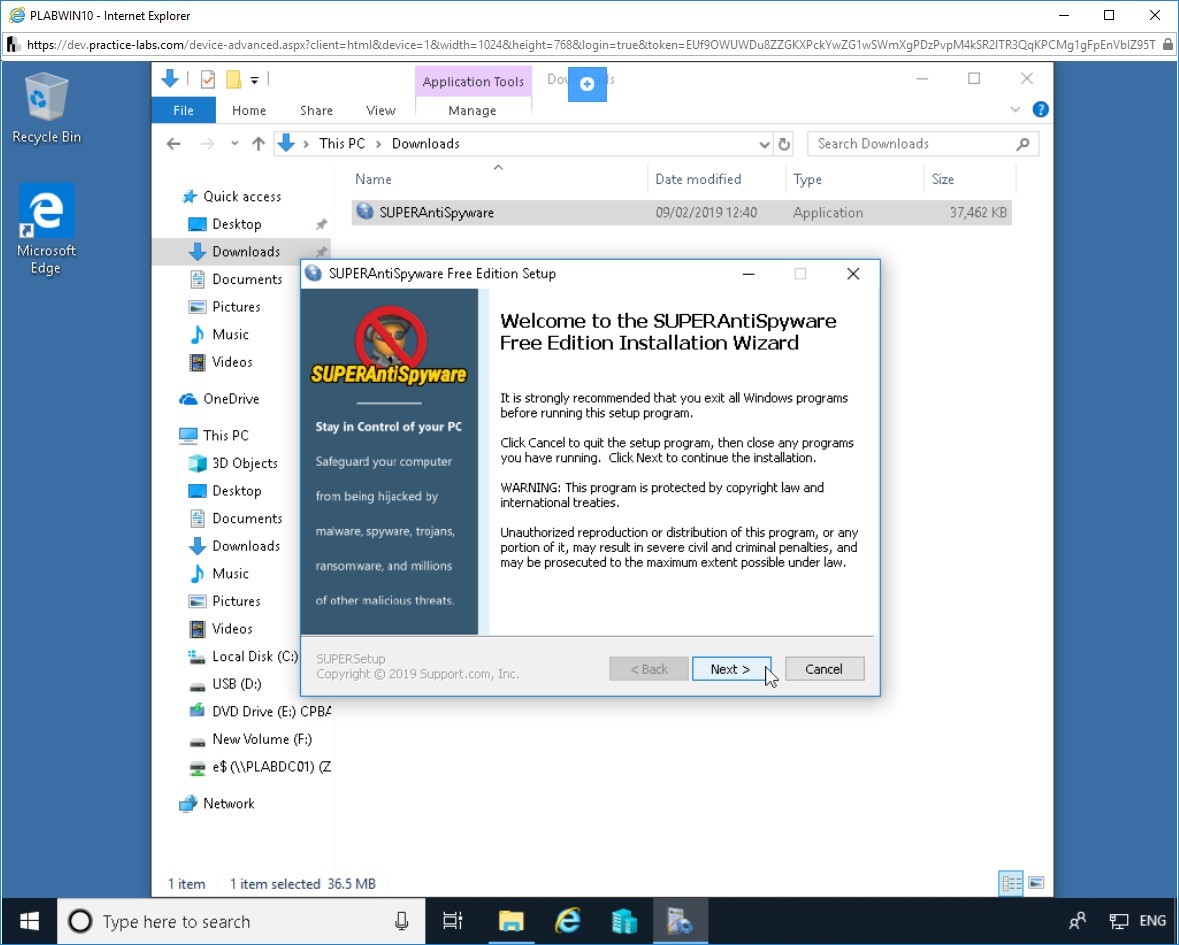Open DVD Drive (E:) in navigation pane
The width and height of the screenshot is (1179, 945).
coord(271,711)
